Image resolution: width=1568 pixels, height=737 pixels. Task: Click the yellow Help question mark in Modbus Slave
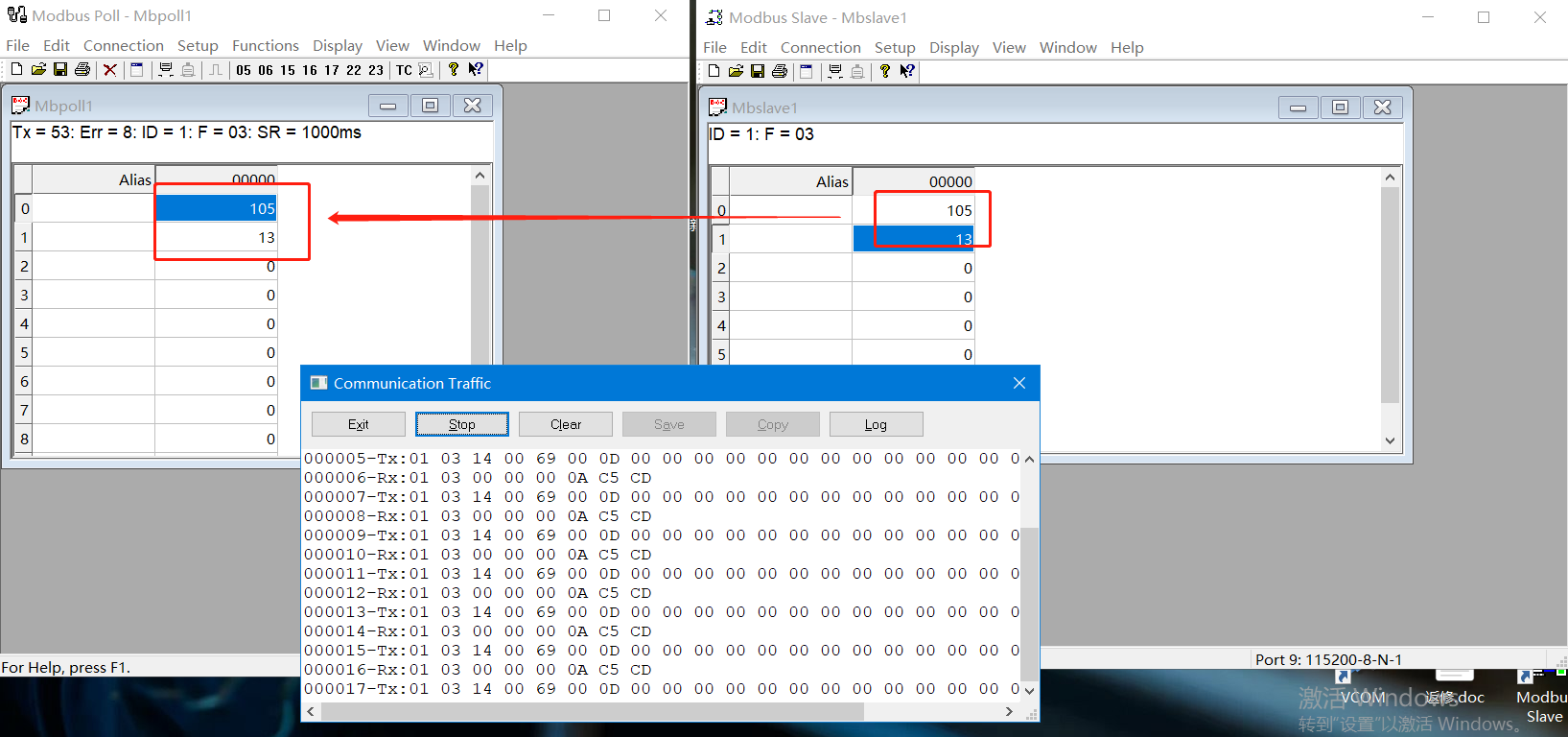pyautogui.click(x=884, y=71)
